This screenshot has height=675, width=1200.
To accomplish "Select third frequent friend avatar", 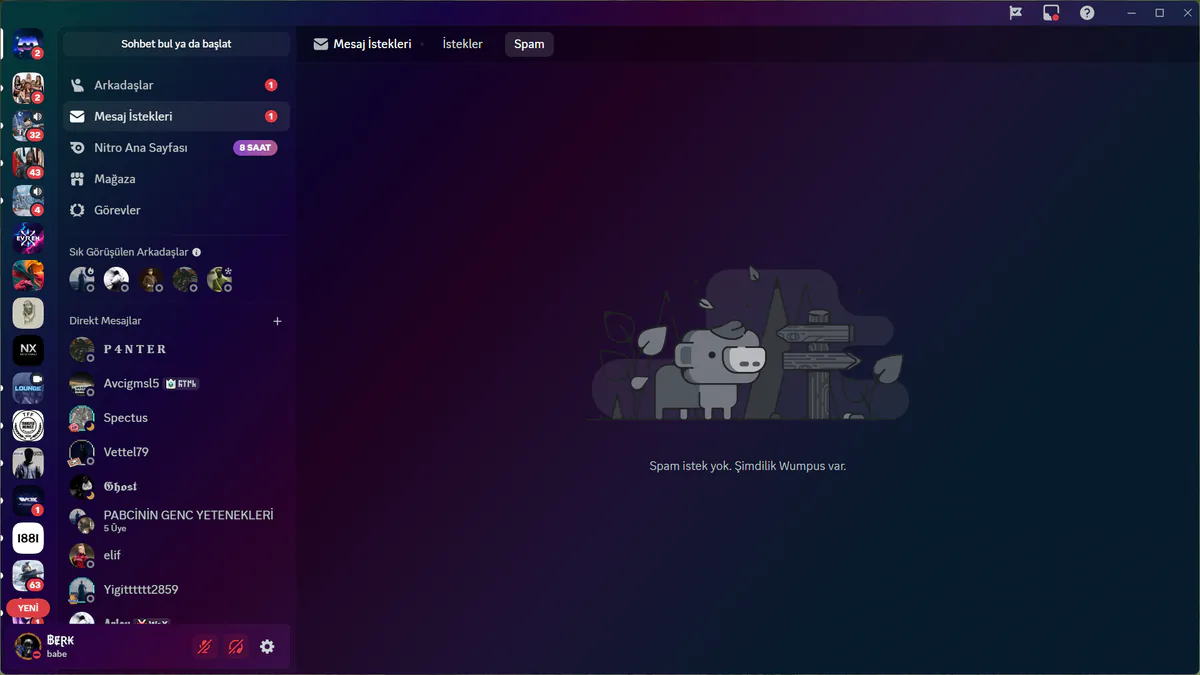I will [151, 279].
